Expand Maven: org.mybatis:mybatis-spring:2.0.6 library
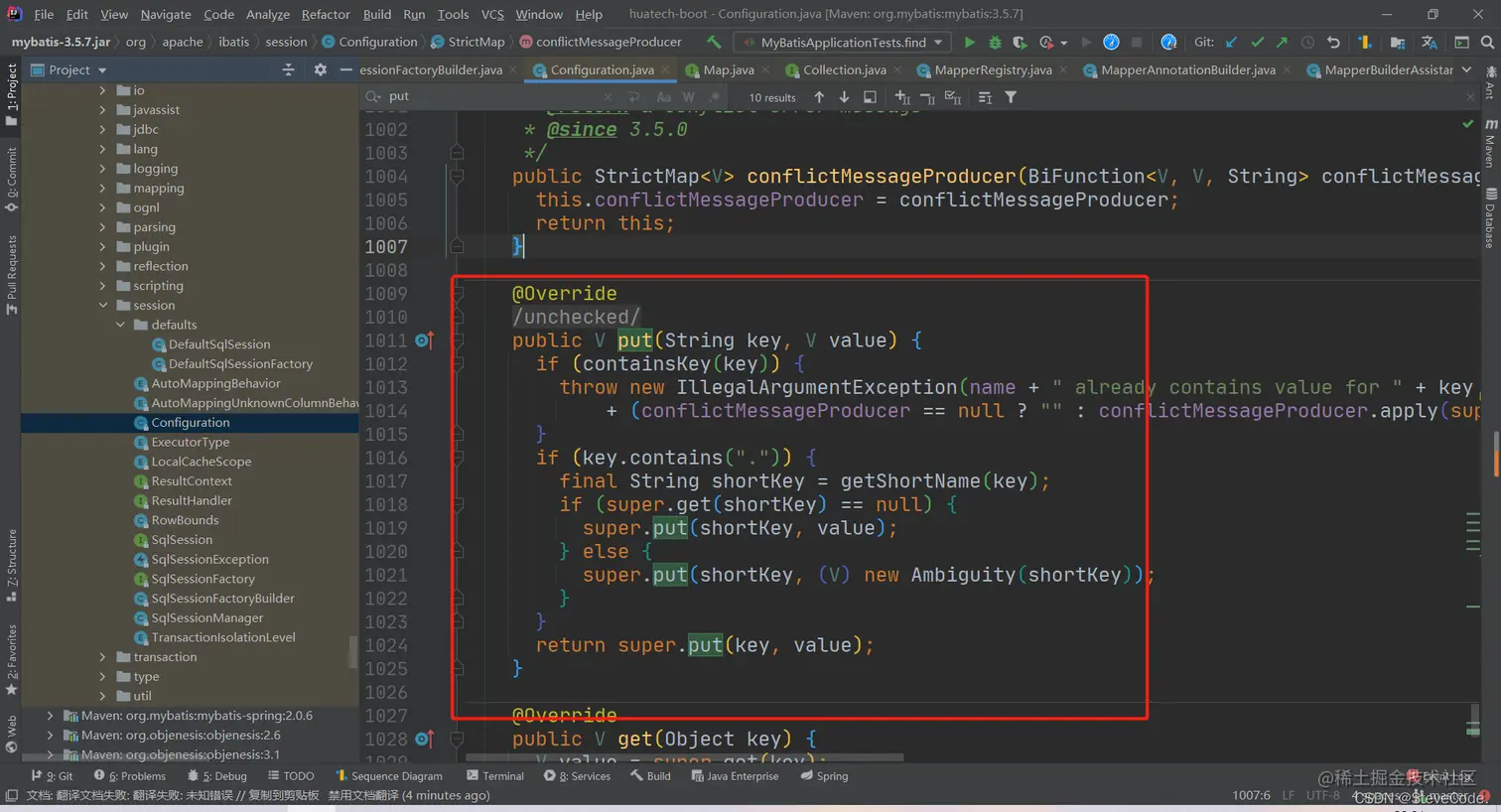 pos(51,716)
